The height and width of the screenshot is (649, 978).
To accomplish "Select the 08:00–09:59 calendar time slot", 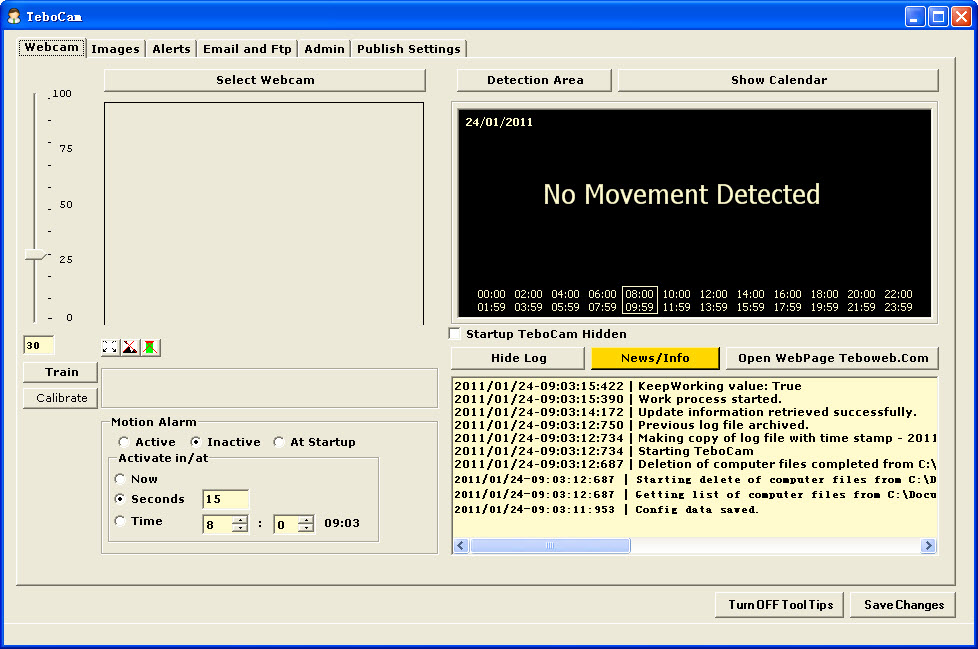I will (639, 301).
